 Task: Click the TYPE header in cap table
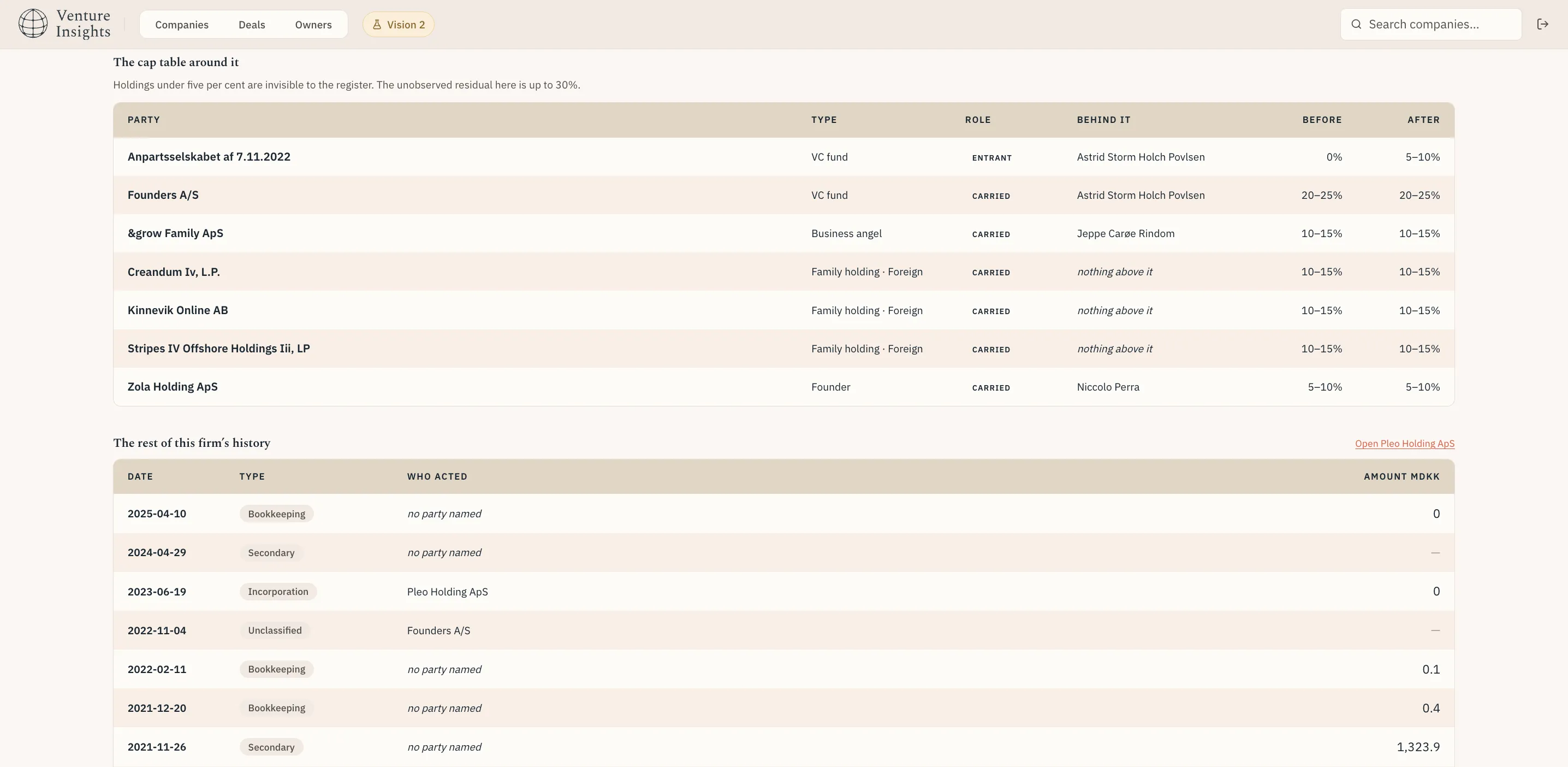[x=823, y=120]
